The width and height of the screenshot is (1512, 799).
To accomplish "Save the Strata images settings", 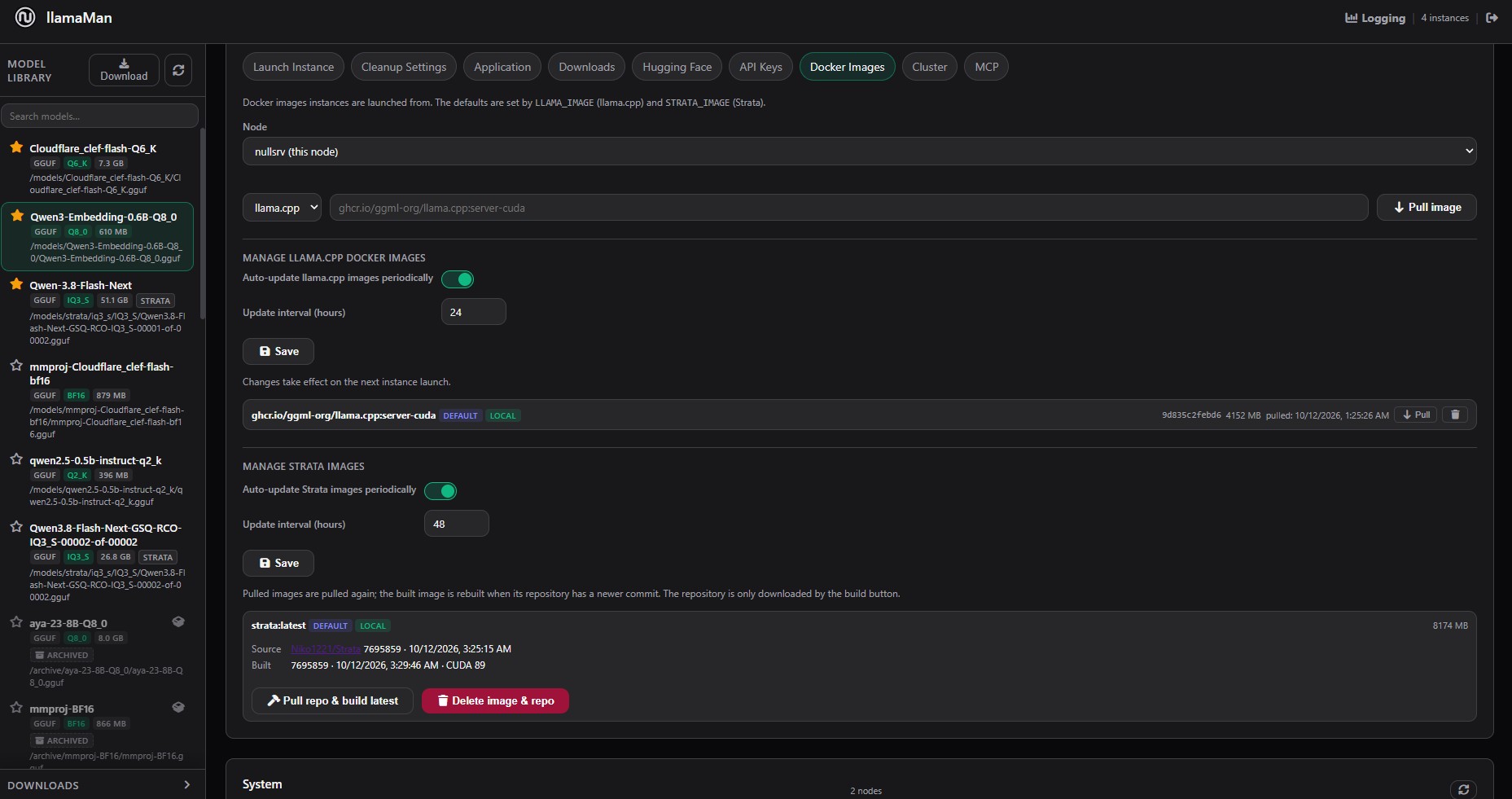I will tap(278, 563).
